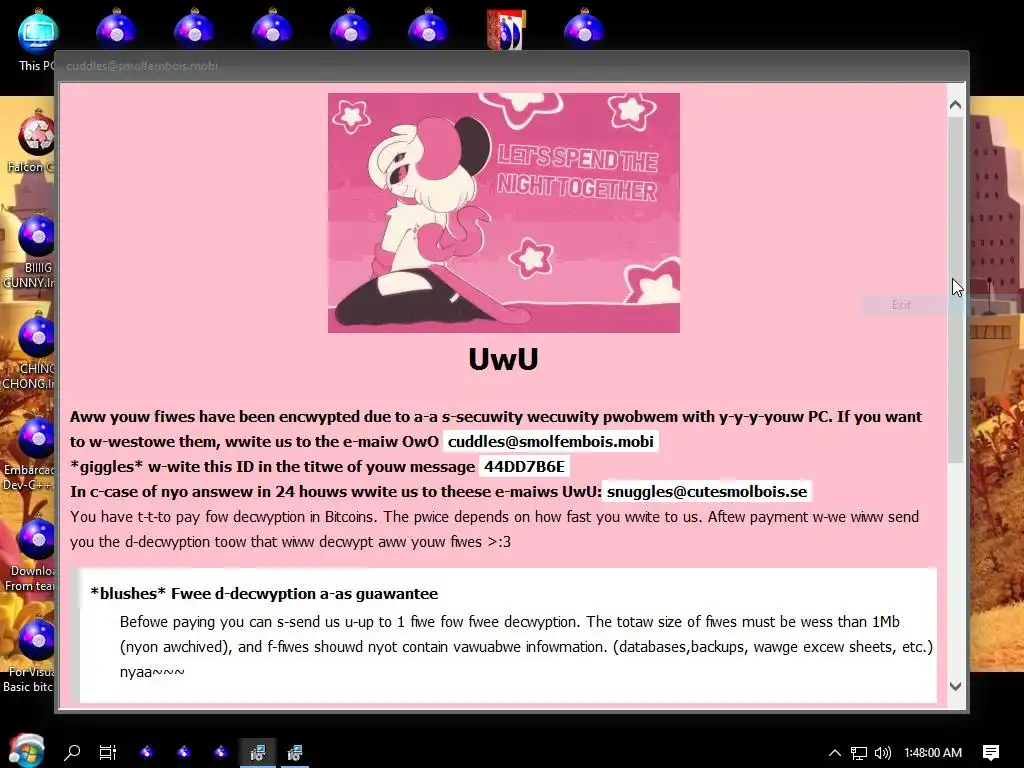Screen dimensions: 1024x768
Task: Click the ID field showing 44DD7B6E
Action: [x=524, y=466]
